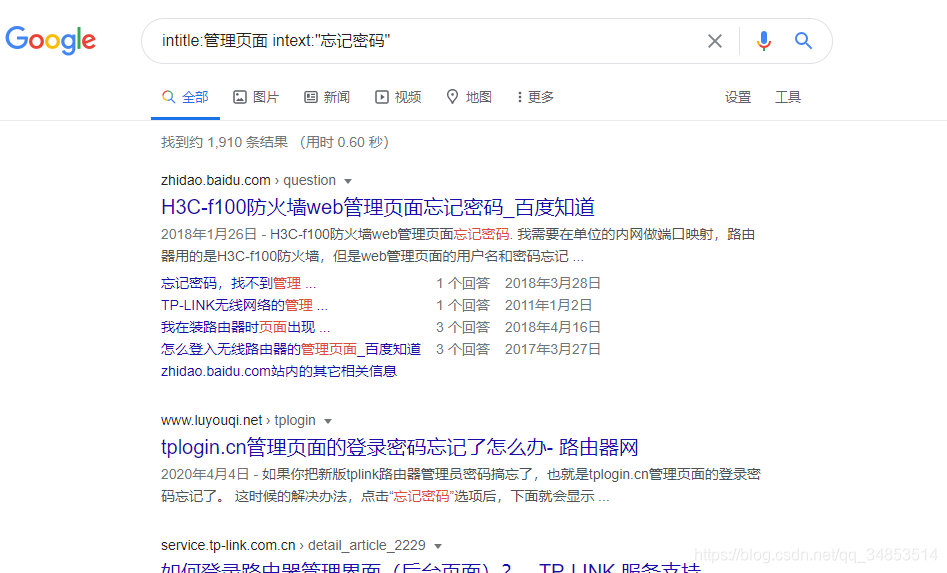Screen dimensions: 947x573
Task: Open H3C-f100防火墙web管理页面忘记密码 result
Action: click(x=377, y=207)
